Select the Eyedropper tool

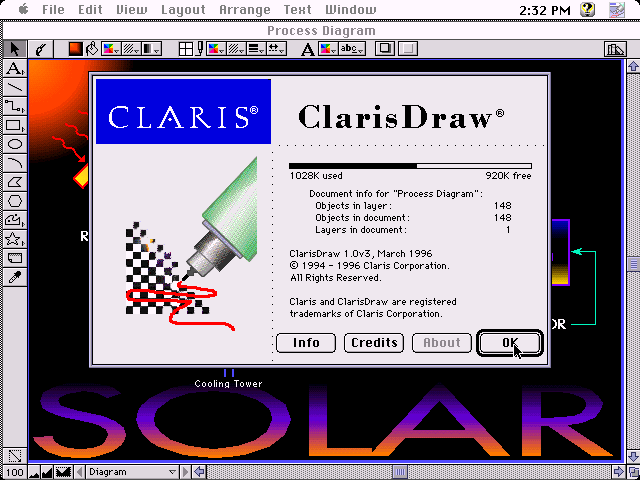14,278
